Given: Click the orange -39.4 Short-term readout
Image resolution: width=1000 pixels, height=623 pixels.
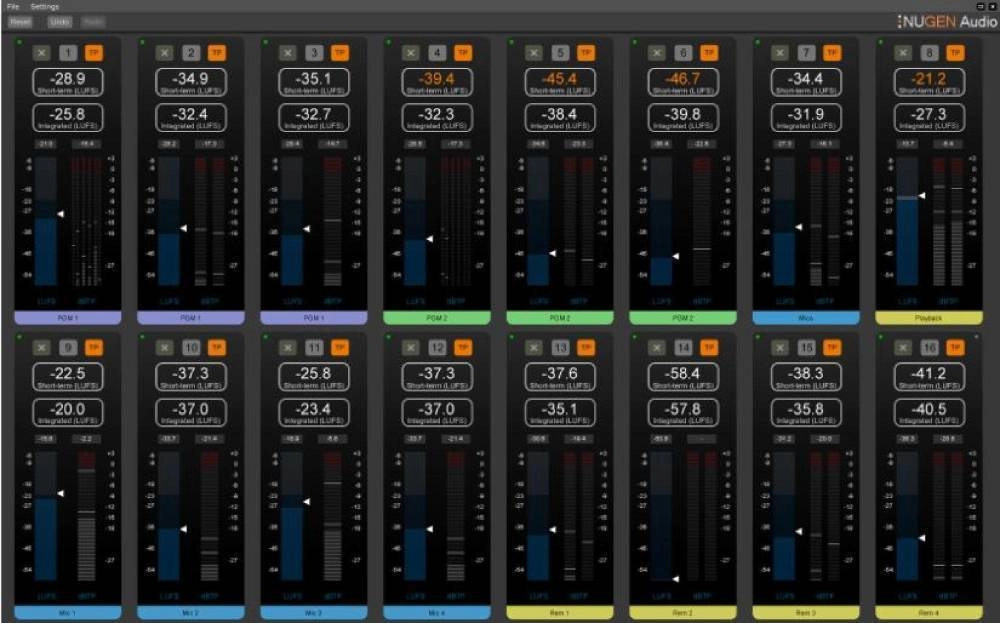Looking at the screenshot, I should 437,82.
